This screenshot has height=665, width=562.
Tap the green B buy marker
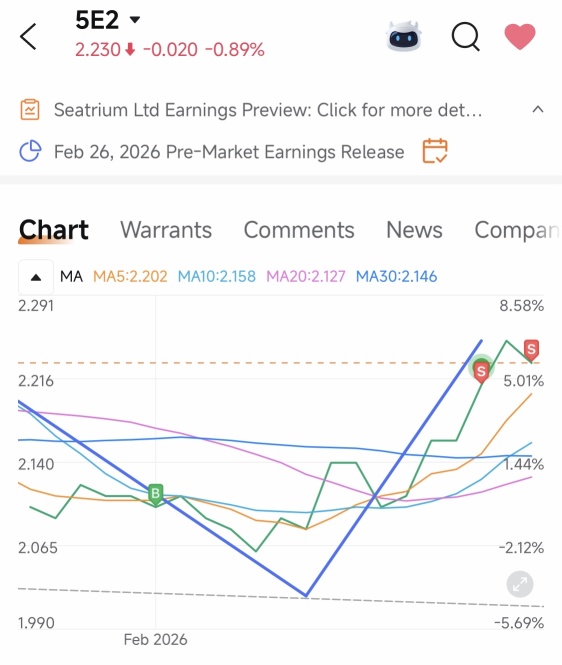(156, 495)
